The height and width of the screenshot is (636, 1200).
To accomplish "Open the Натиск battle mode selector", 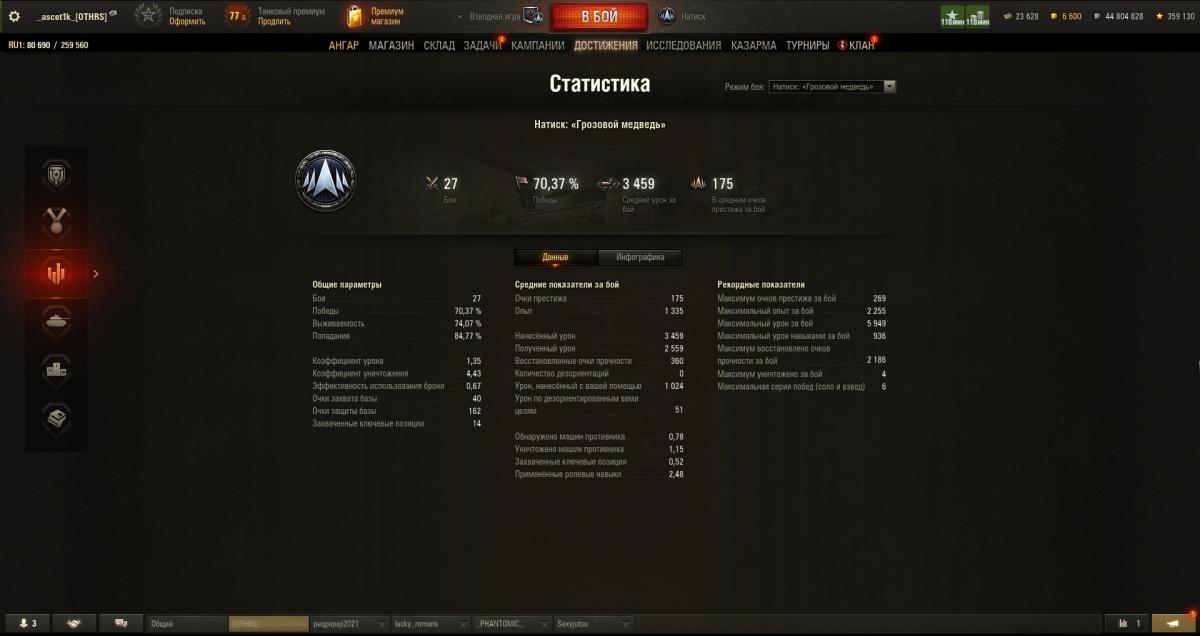I will coord(682,17).
